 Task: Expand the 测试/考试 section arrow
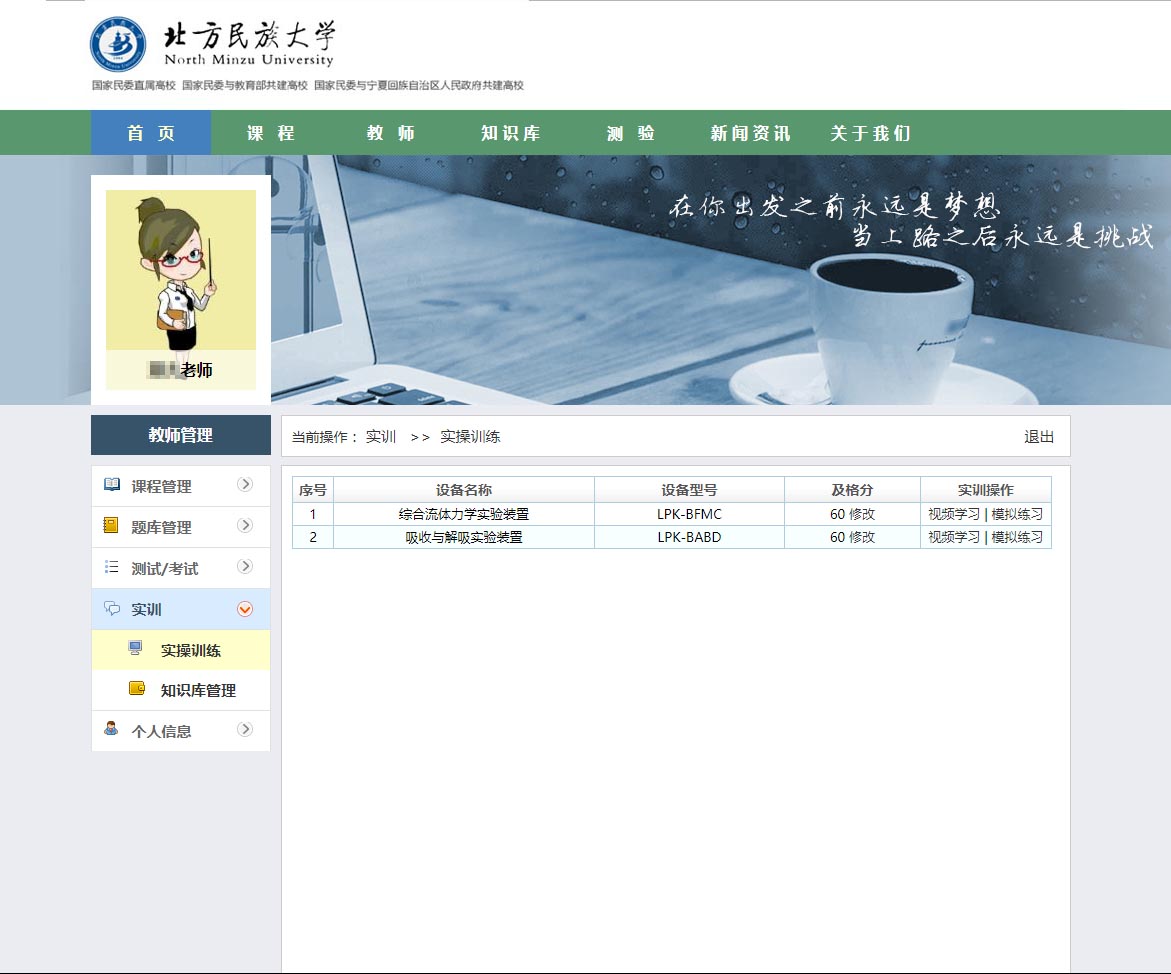[x=245, y=567]
